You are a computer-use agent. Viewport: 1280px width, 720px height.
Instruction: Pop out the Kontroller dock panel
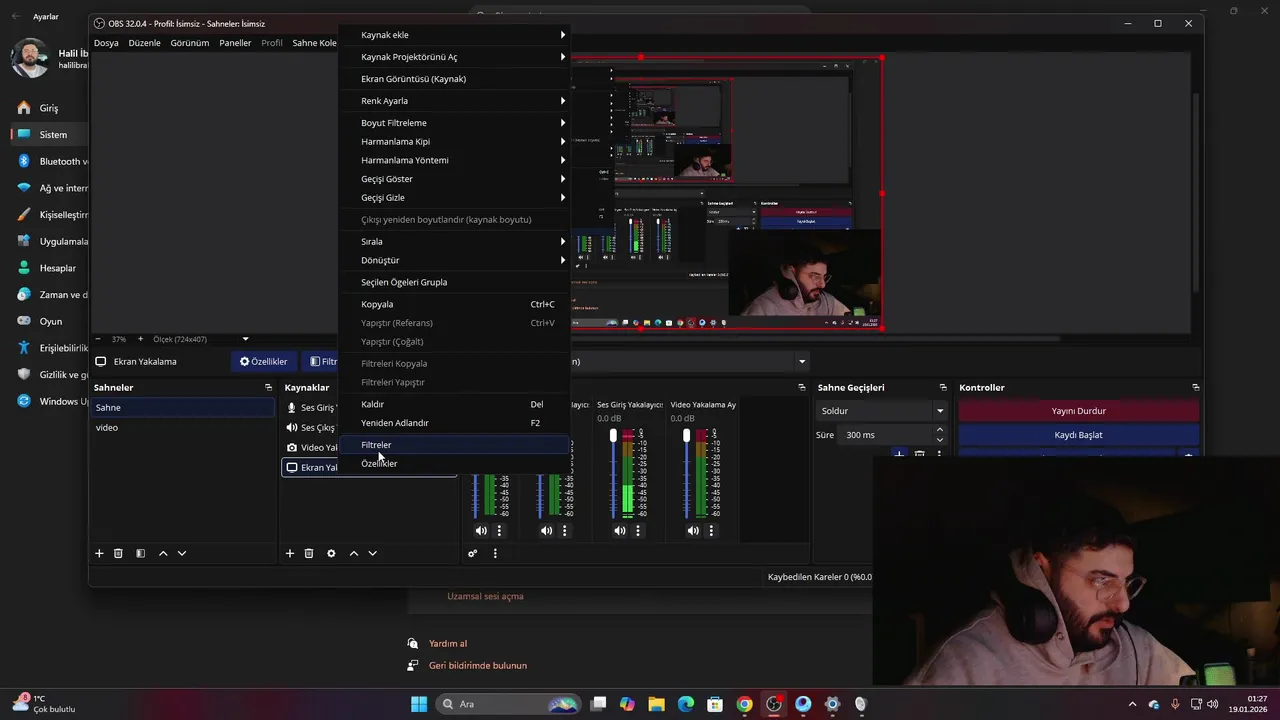click(x=1195, y=387)
